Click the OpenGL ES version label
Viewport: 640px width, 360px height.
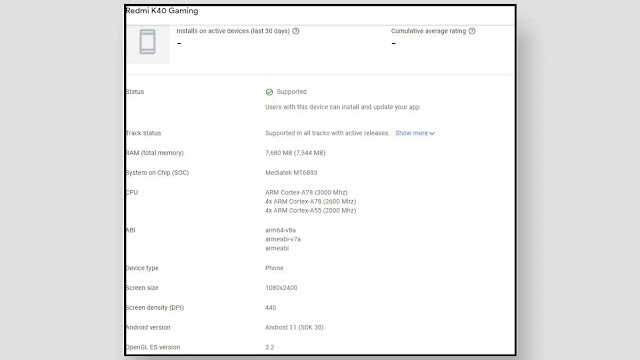(x=153, y=347)
